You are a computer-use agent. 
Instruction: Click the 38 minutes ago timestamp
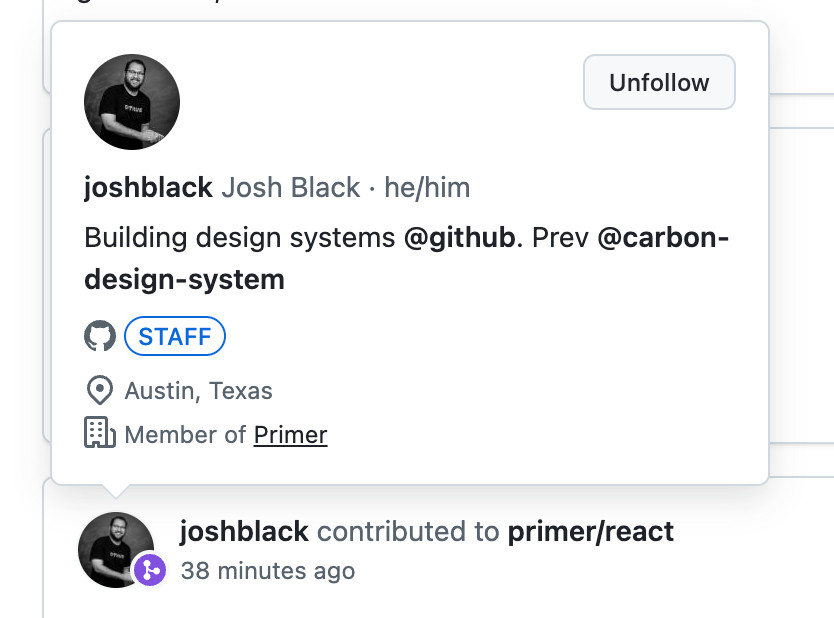click(268, 571)
